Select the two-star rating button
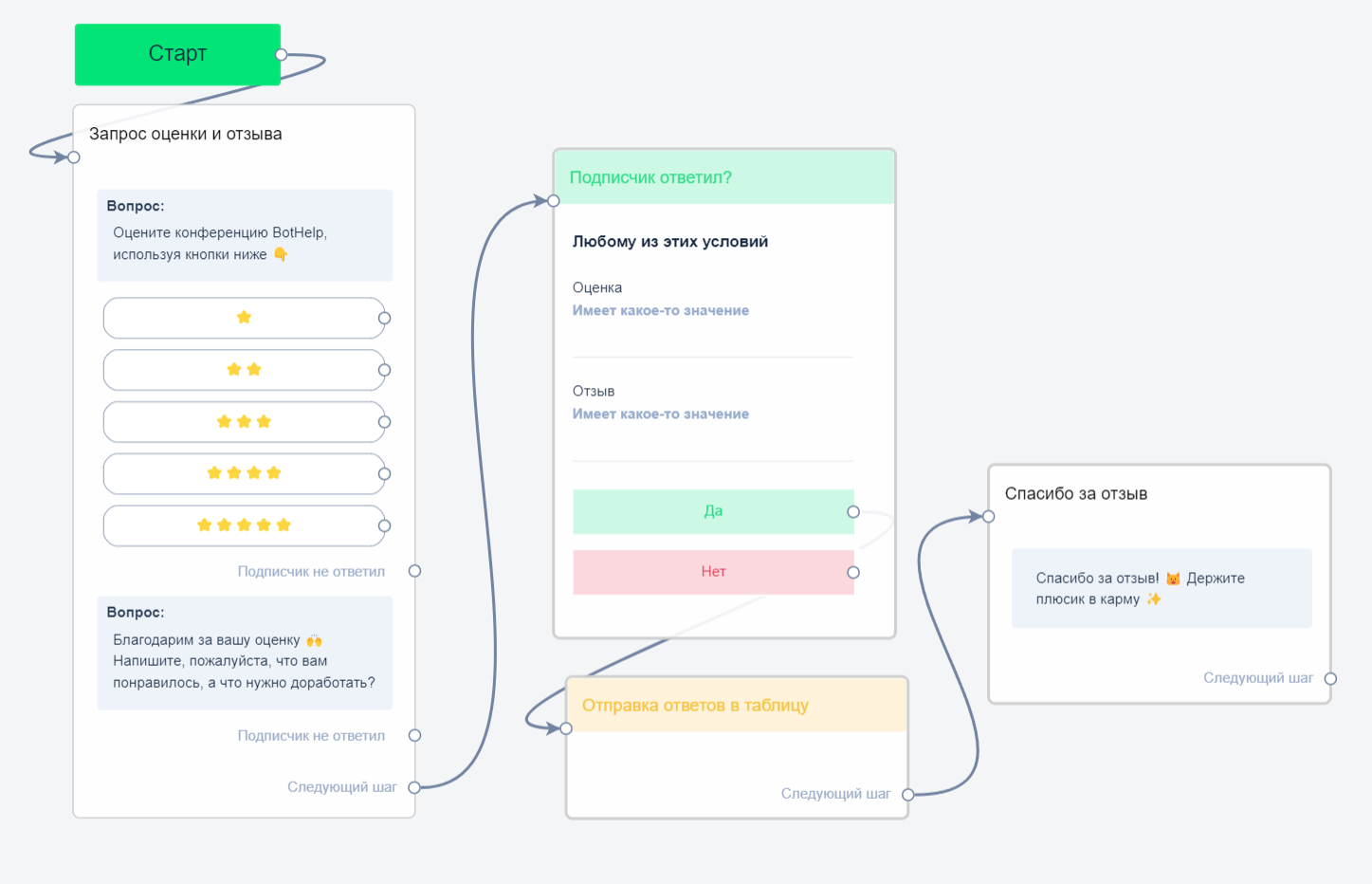 (244, 370)
